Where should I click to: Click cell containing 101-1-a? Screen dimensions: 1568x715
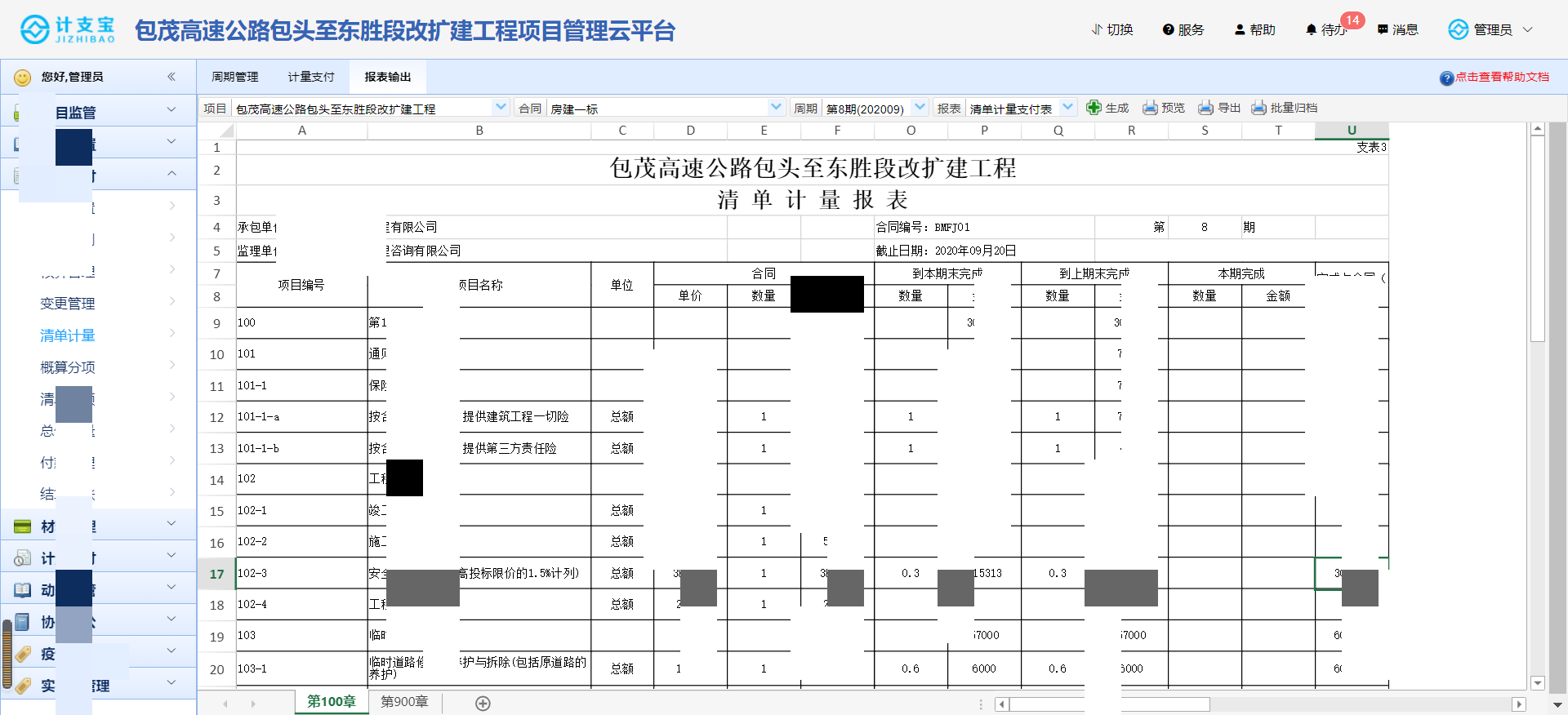click(302, 417)
